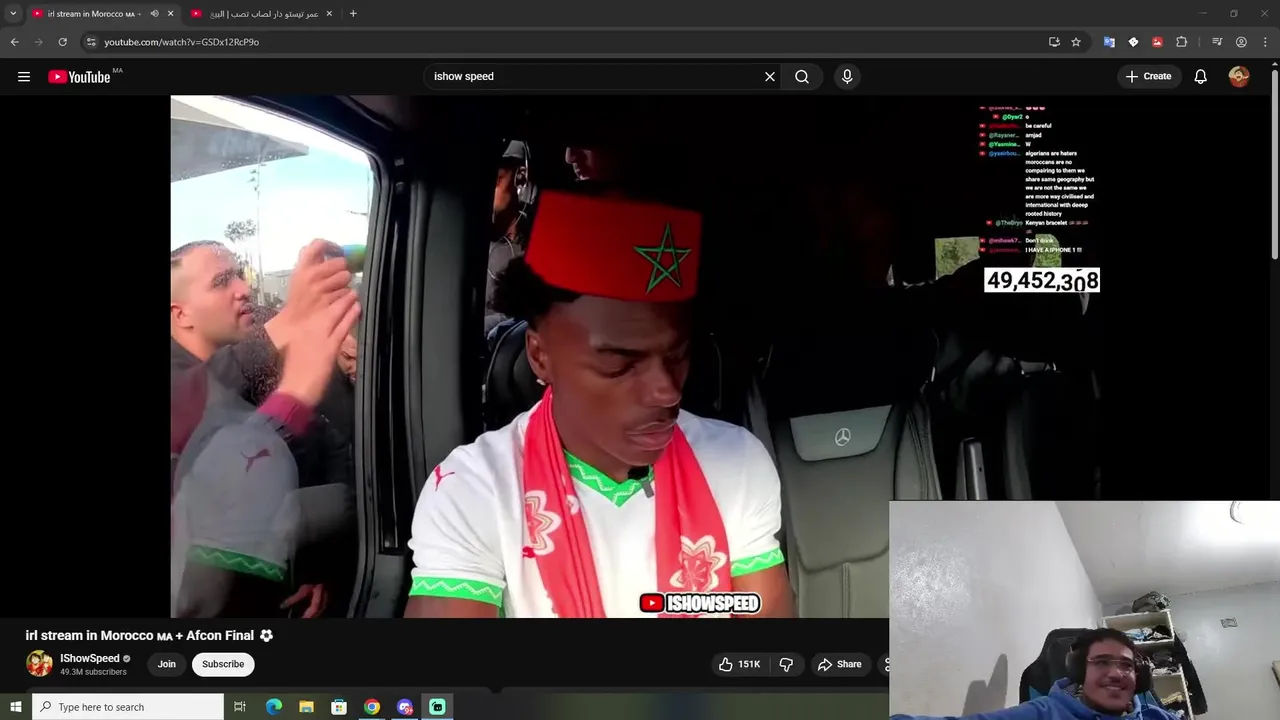
Task: Click the red extension icon in toolbar
Action: (x=1157, y=42)
